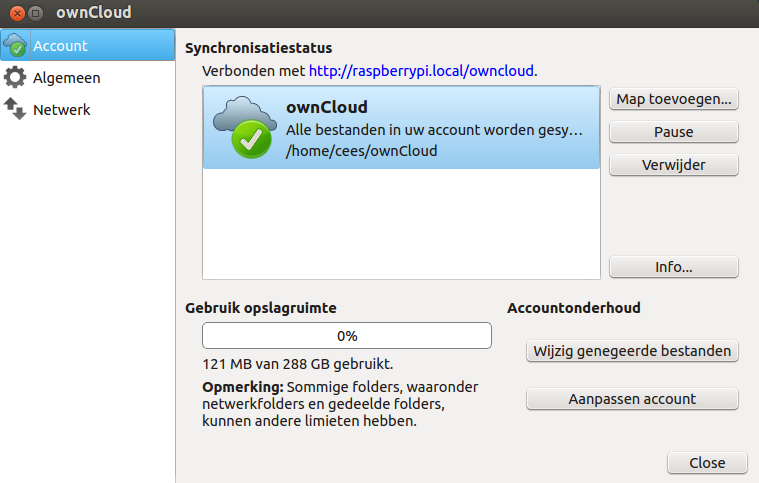Image resolution: width=759 pixels, height=483 pixels.
Task: Click the Verwijder button
Action: pyautogui.click(x=673, y=164)
